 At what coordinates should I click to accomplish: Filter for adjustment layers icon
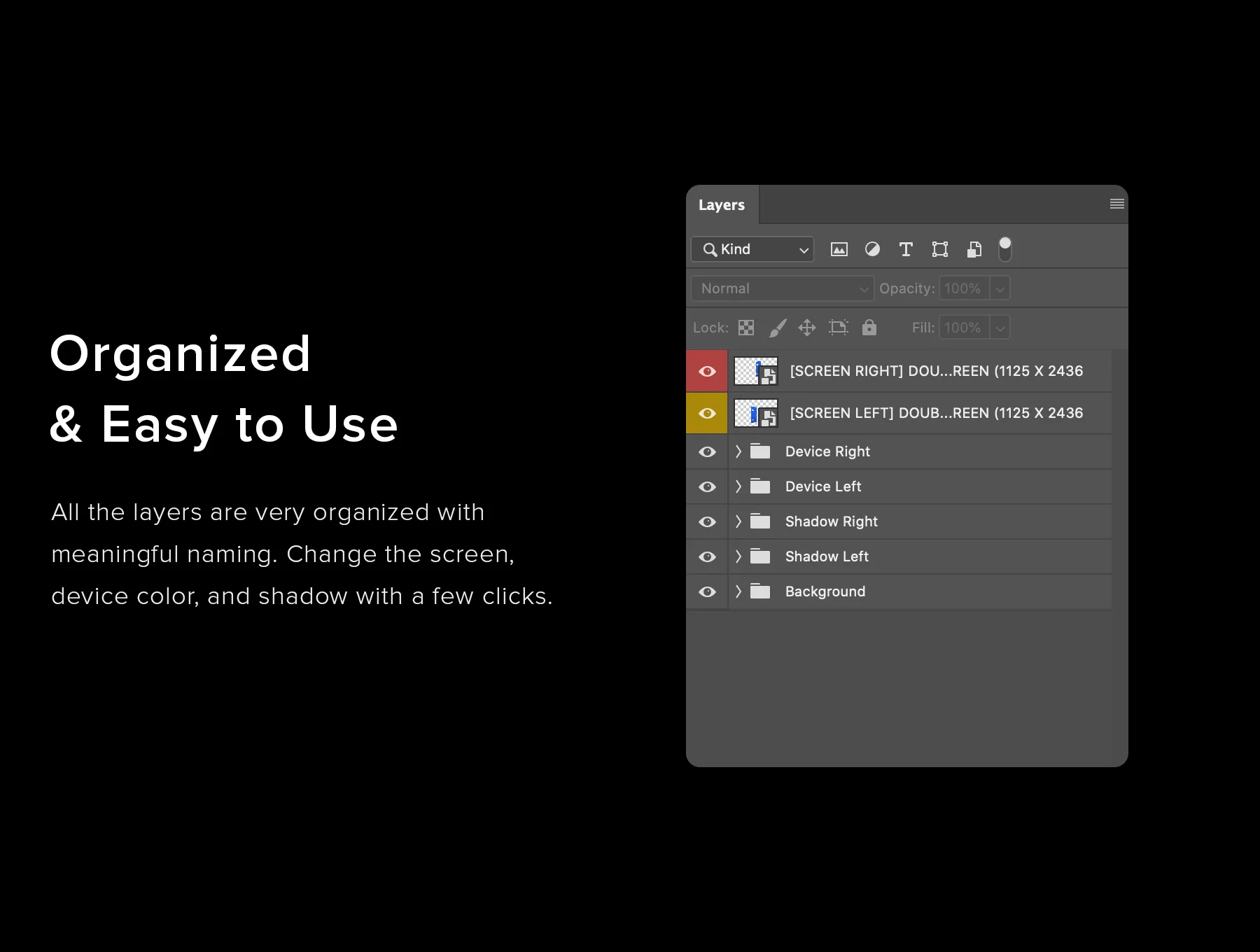[872, 249]
